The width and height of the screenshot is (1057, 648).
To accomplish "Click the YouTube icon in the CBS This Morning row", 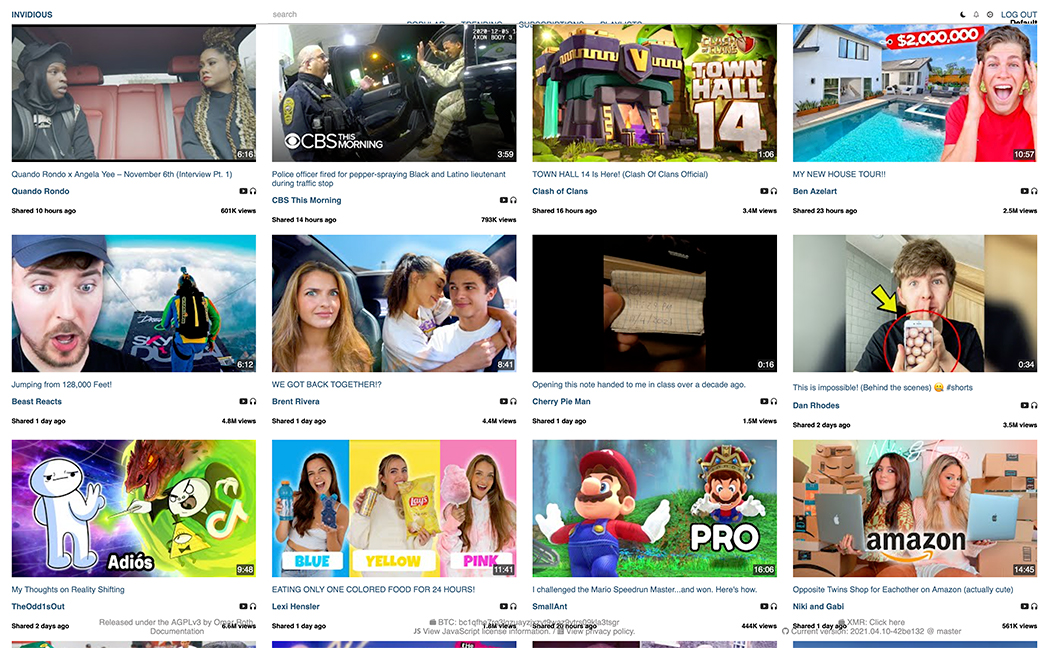I will click(504, 200).
